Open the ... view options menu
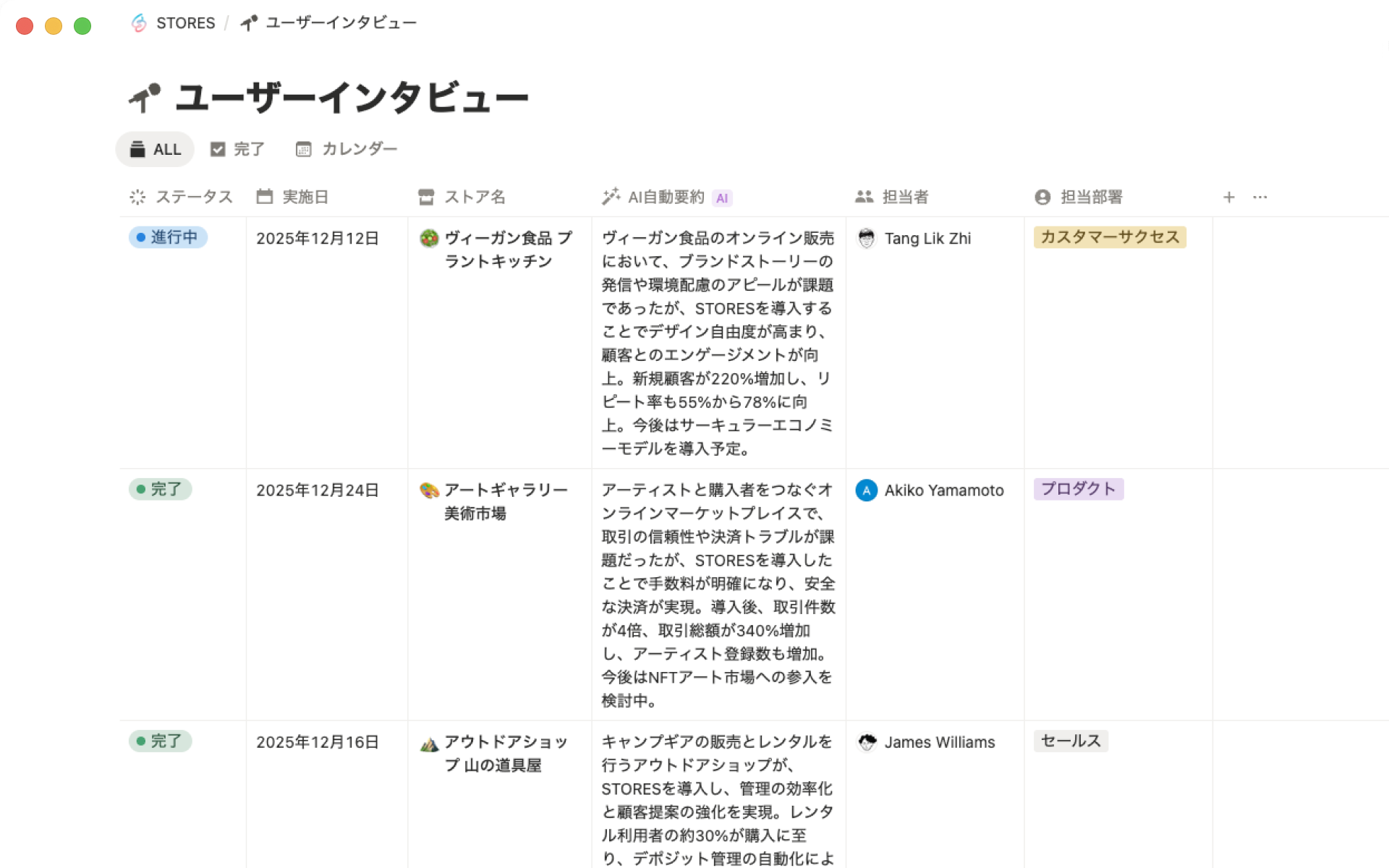Screen dimensions: 1389x868 1261,196
